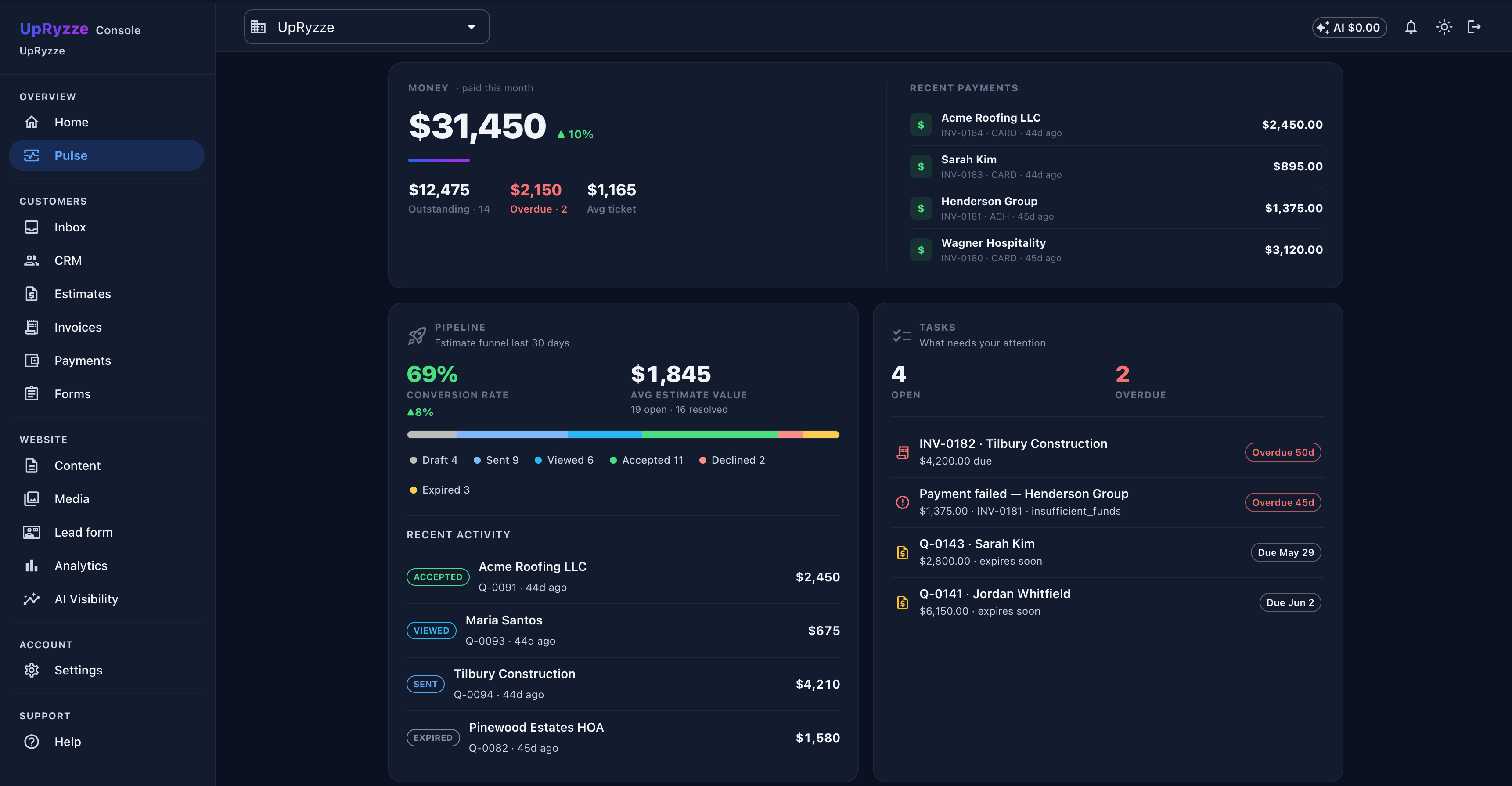
Task: Click the Pipeline rocket icon
Action: coord(417,336)
